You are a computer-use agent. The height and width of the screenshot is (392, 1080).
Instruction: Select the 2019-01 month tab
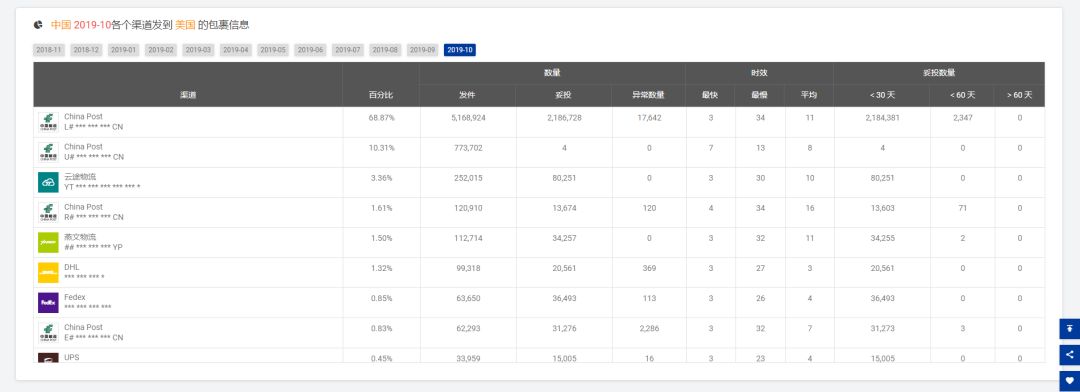[123, 50]
